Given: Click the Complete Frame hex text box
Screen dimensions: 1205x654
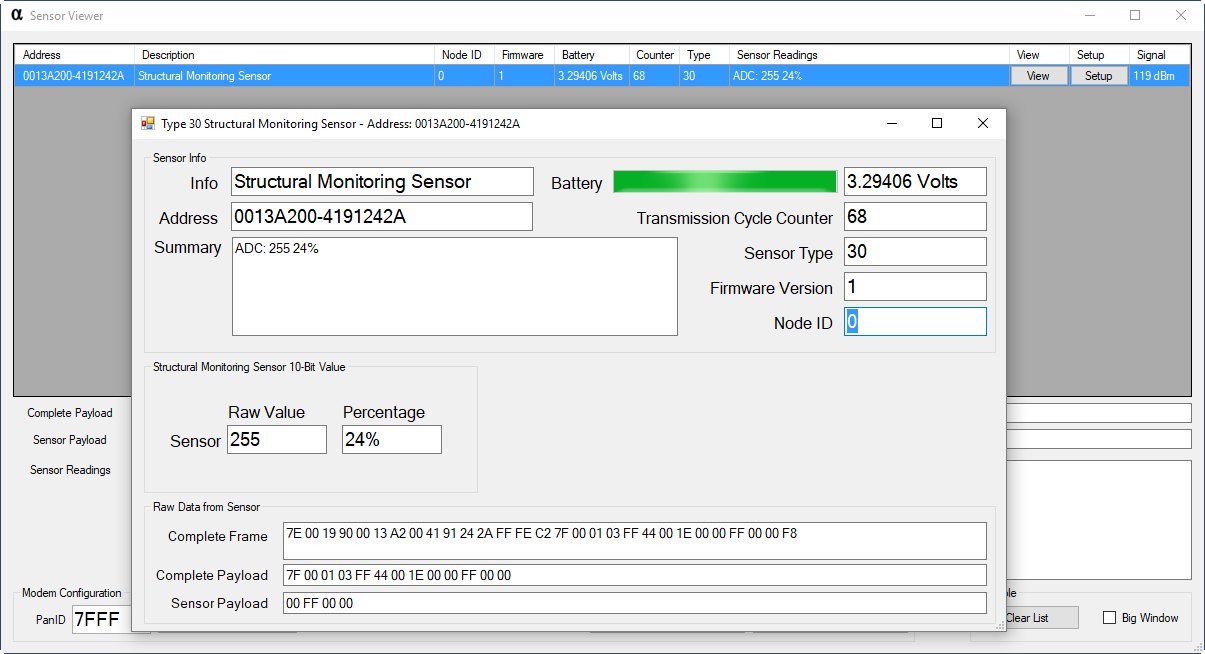Looking at the screenshot, I should click(635, 541).
